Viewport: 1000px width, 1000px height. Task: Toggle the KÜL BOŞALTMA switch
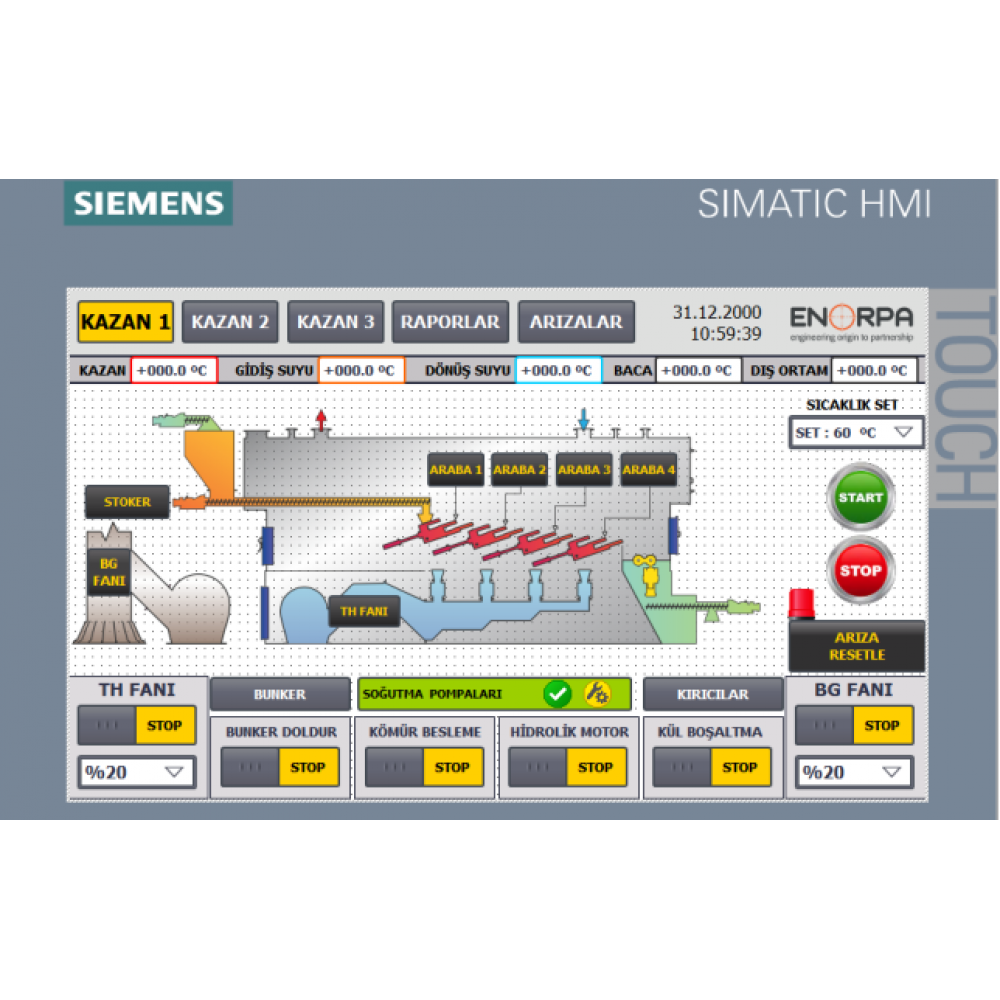click(x=712, y=767)
